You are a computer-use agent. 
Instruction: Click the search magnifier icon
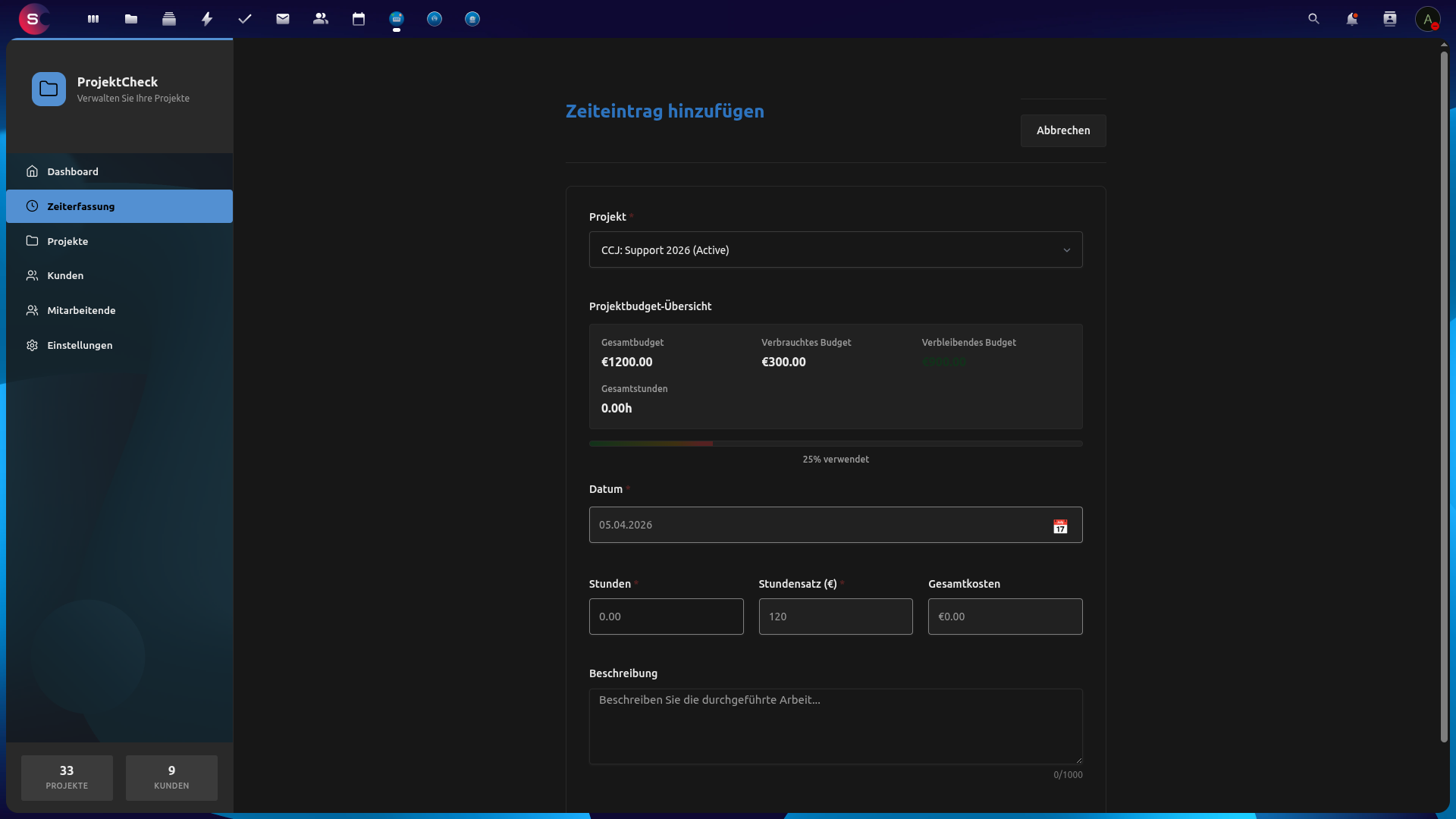(x=1313, y=19)
